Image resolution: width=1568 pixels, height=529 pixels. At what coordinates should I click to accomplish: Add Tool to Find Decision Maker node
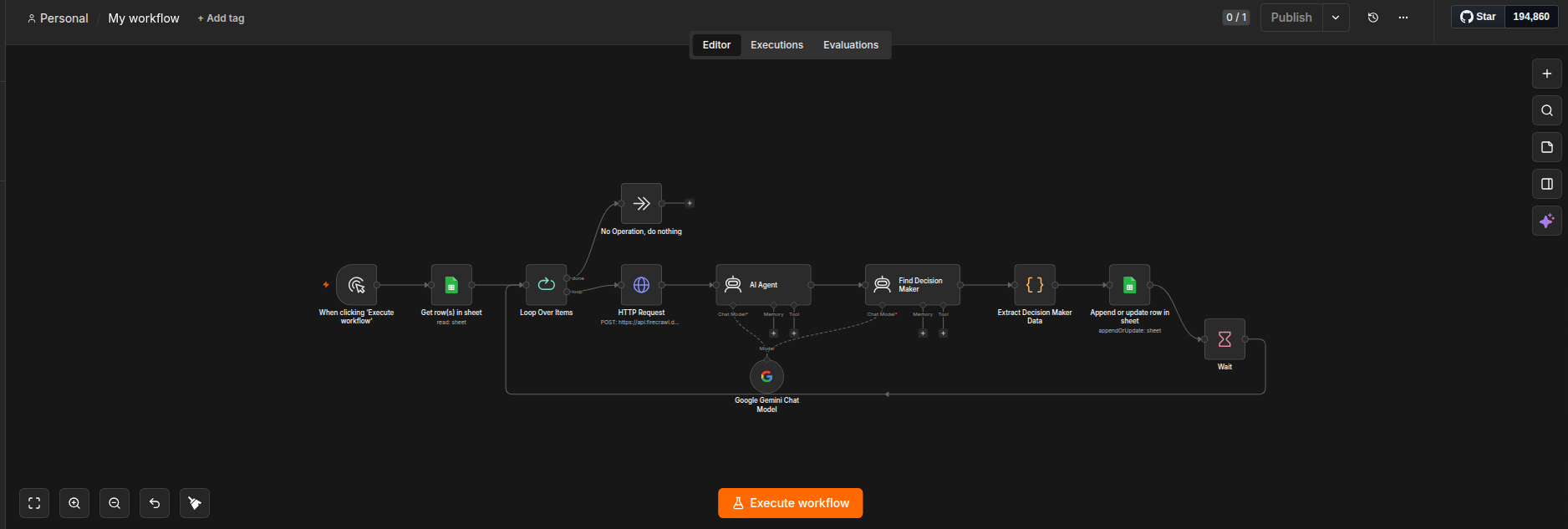[943, 333]
